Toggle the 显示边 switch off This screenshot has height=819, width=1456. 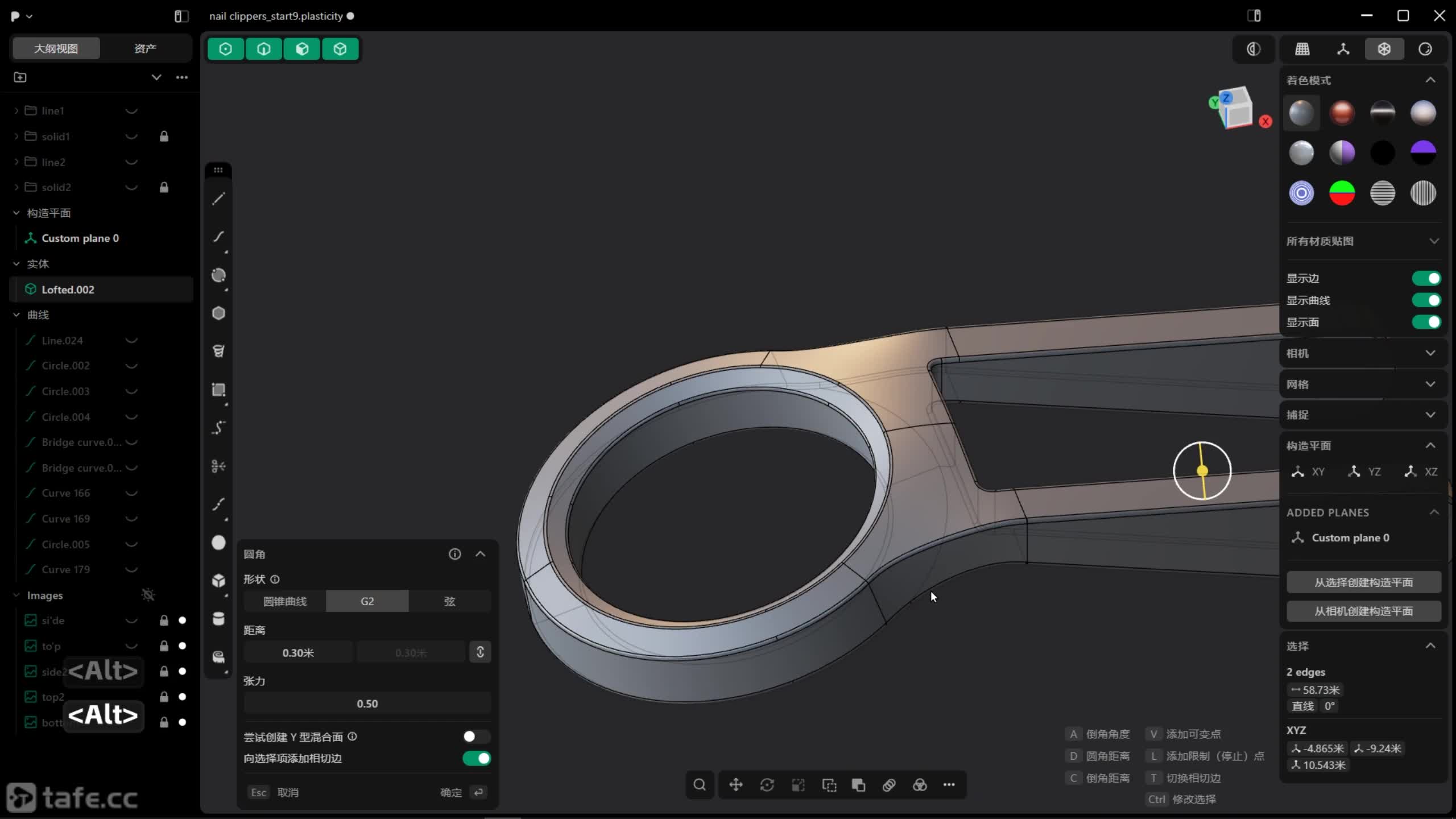coord(1426,278)
